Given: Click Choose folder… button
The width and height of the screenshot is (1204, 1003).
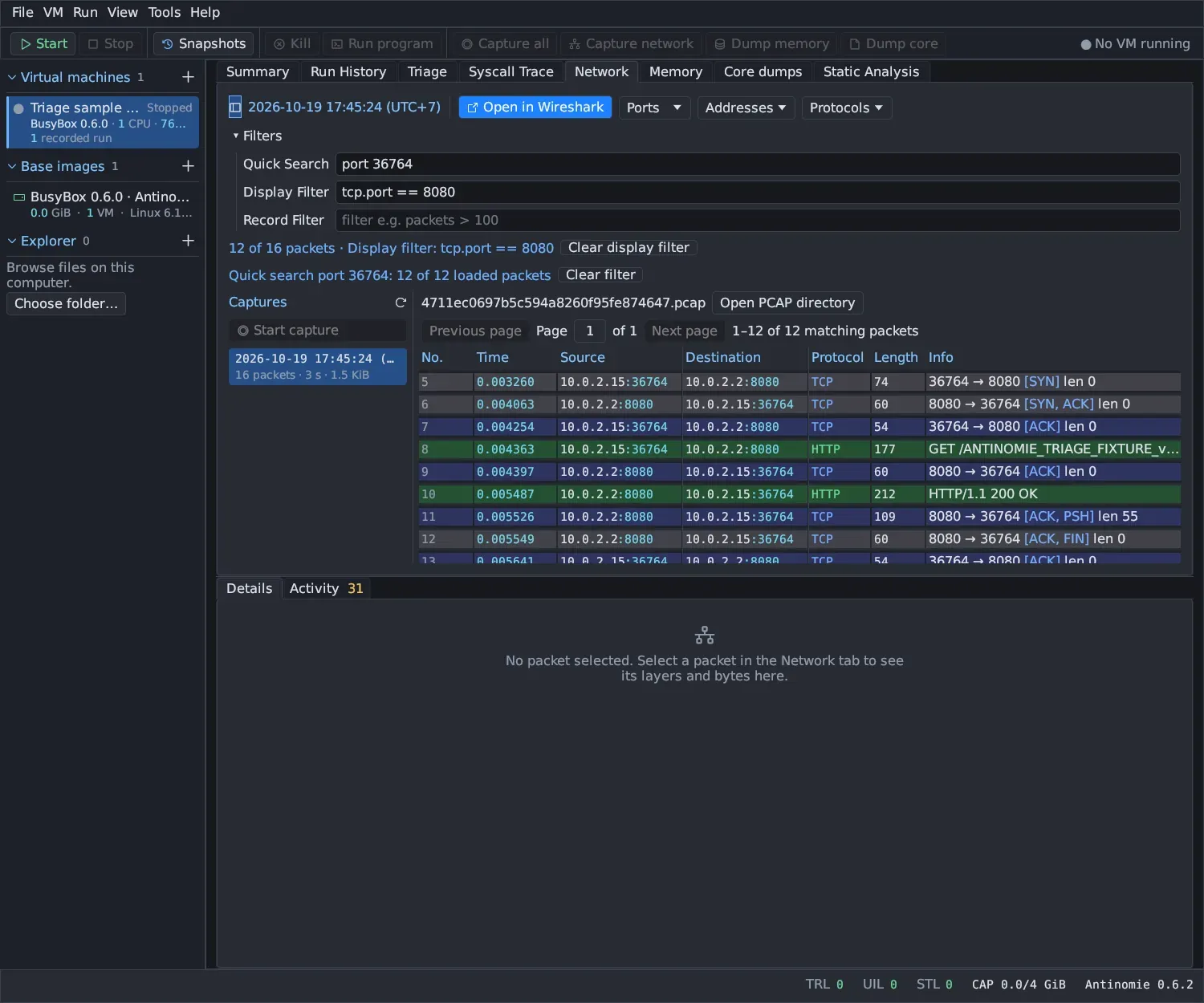Looking at the screenshot, I should [x=66, y=303].
